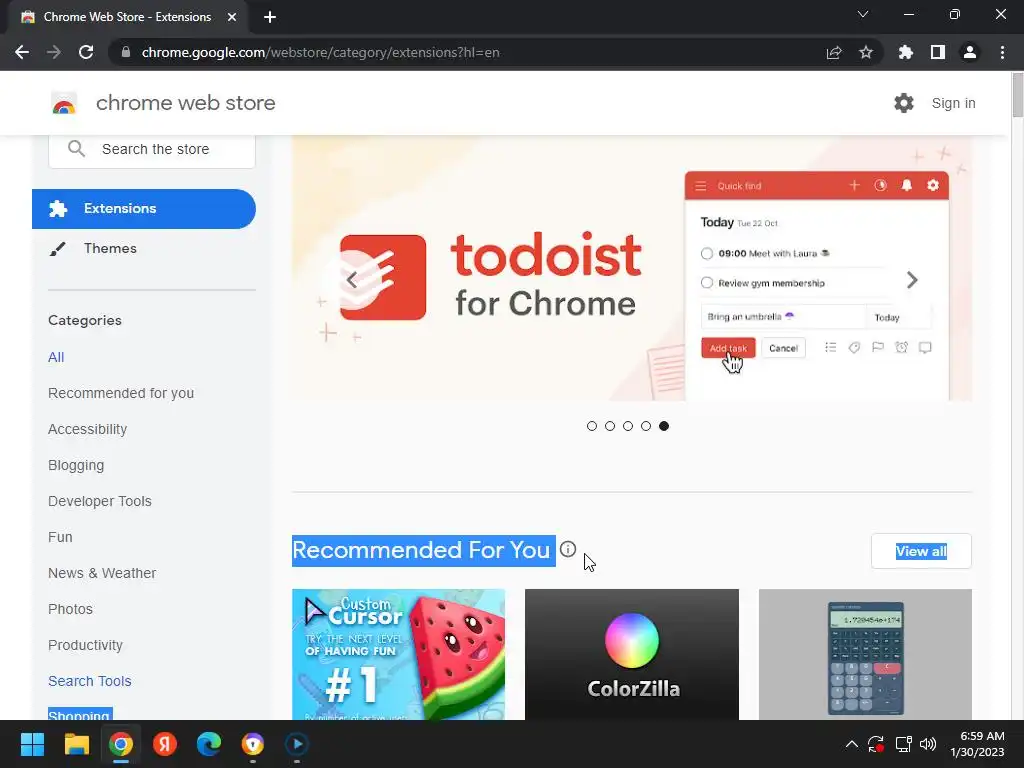Image resolution: width=1024 pixels, height=768 pixels.
Task: Click the page vertical scrollbar thumb
Action: tap(1017, 95)
